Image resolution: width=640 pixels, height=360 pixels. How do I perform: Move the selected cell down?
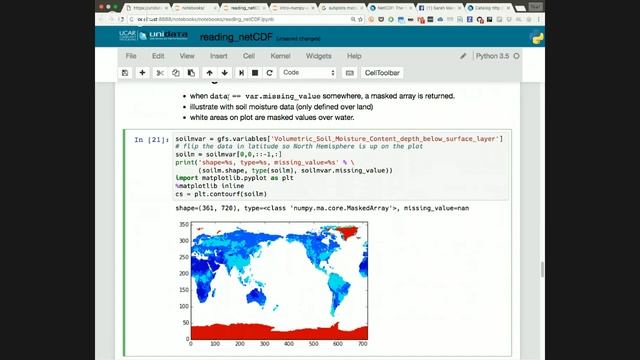[224, 73]
